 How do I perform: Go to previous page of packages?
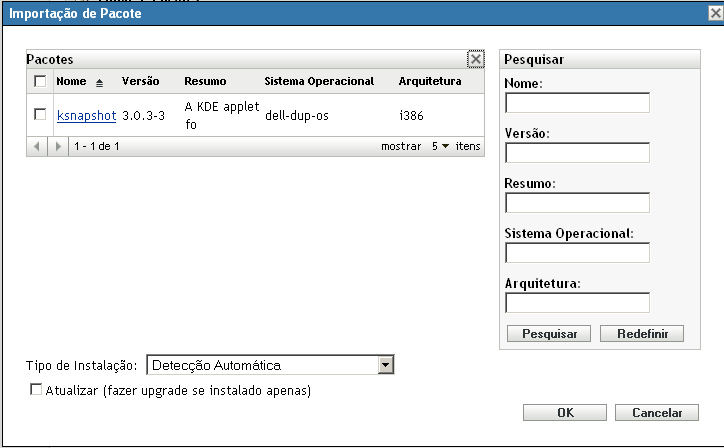36,146
